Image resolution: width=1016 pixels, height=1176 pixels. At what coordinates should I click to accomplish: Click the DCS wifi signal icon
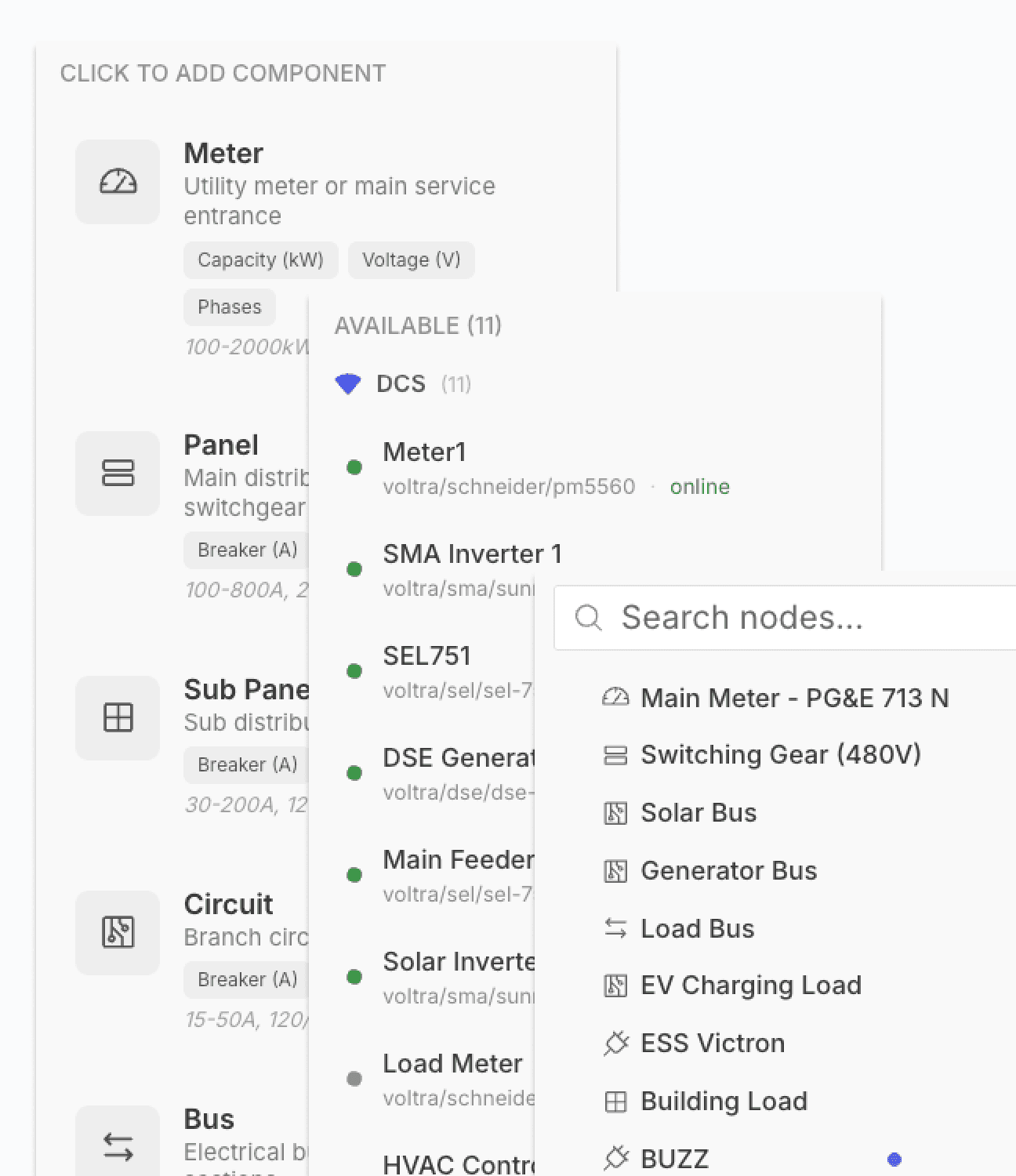point(347,383)
